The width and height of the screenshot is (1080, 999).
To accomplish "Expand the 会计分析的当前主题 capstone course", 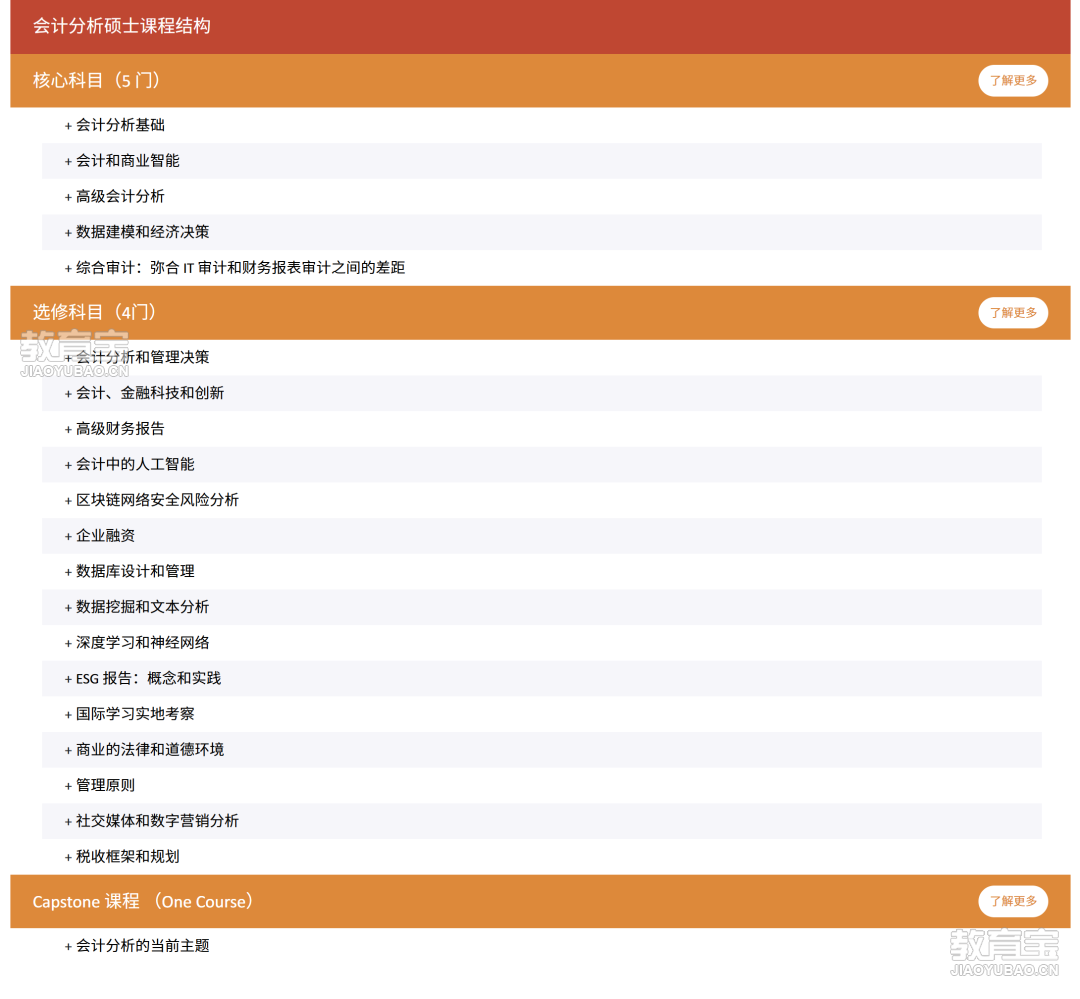I will tap(541, 946).
